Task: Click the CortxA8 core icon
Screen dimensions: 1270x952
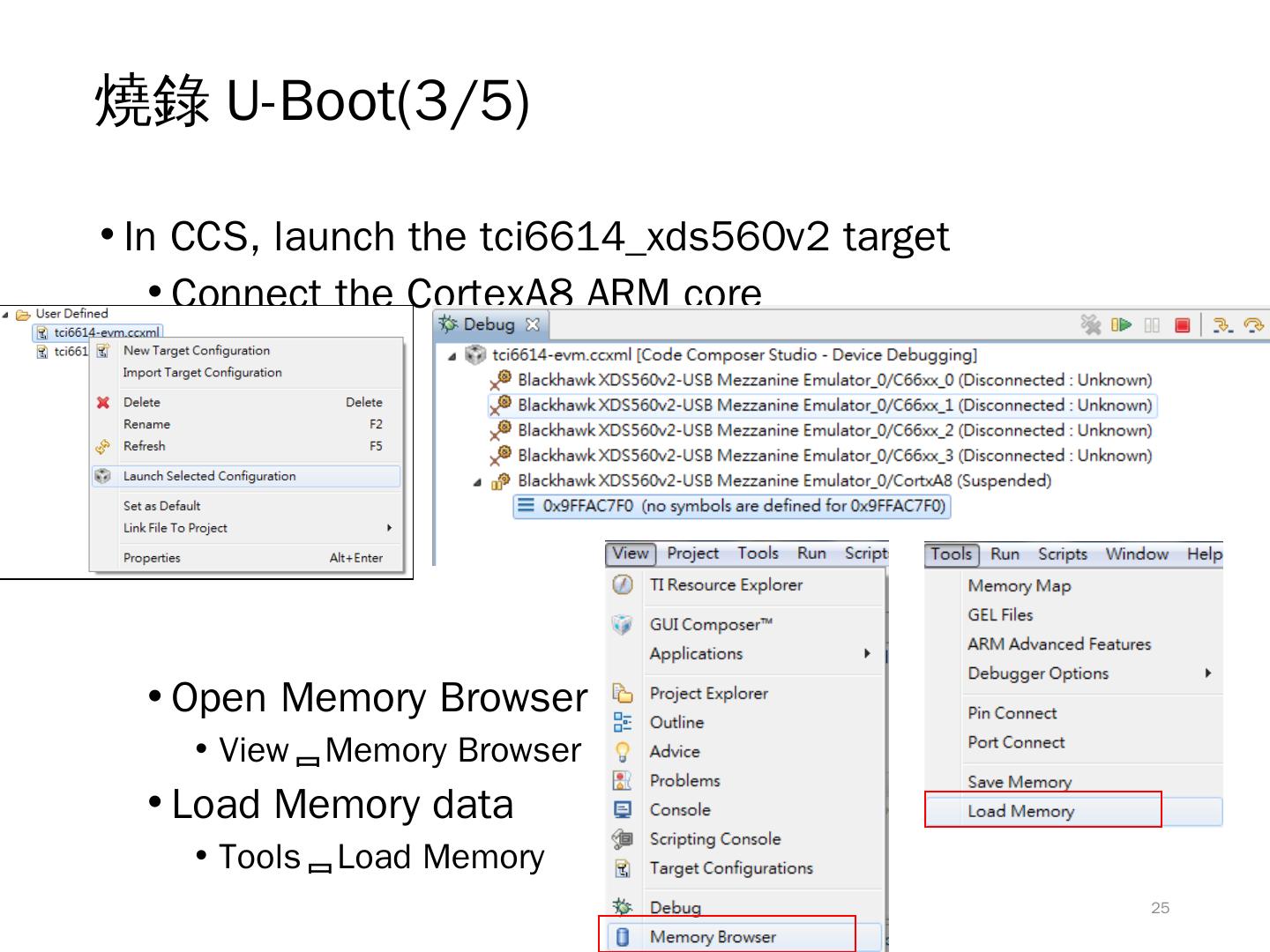Action: click(x=501, y=481)
